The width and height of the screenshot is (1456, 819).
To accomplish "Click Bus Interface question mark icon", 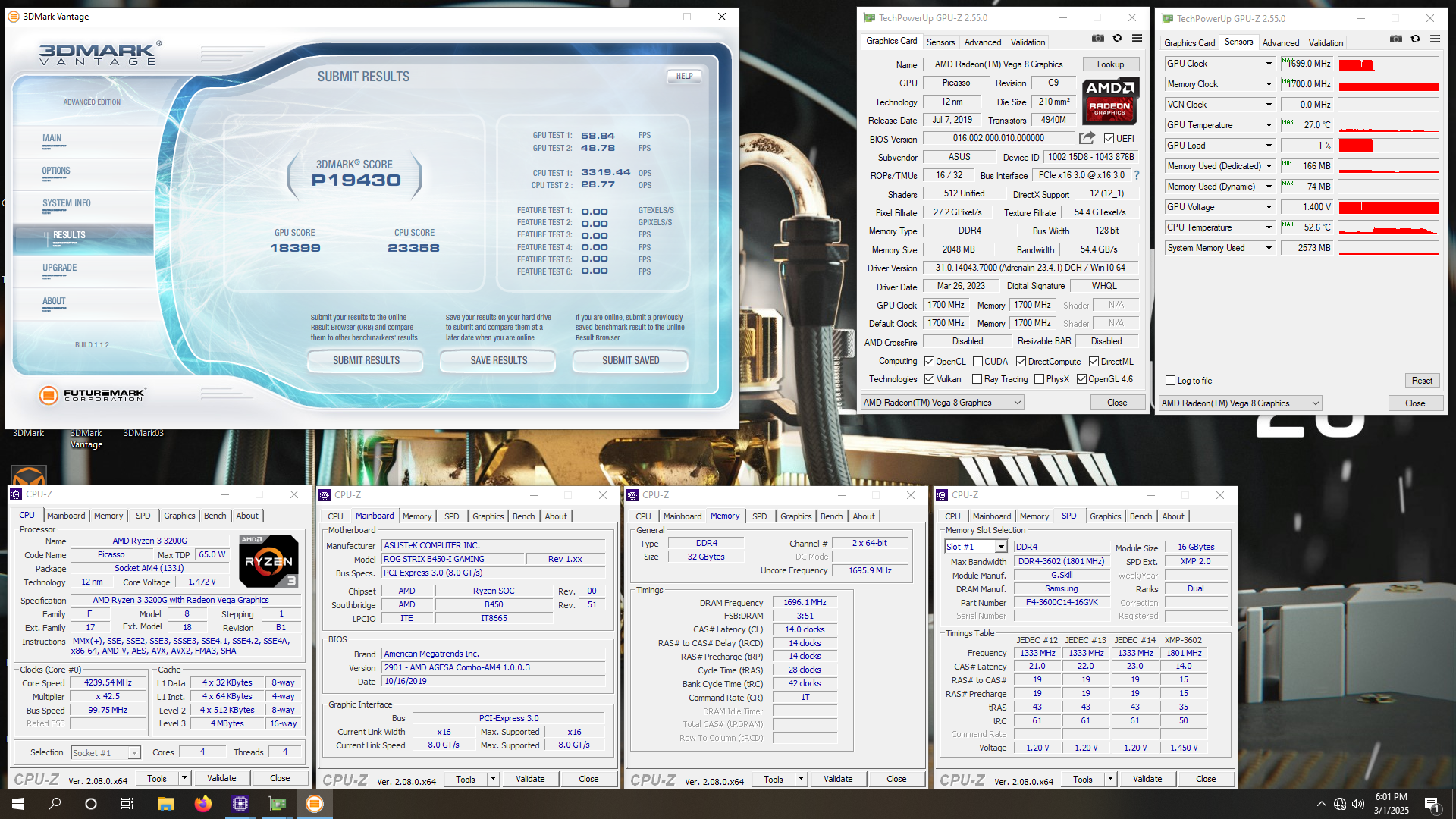I will 1137,175.
